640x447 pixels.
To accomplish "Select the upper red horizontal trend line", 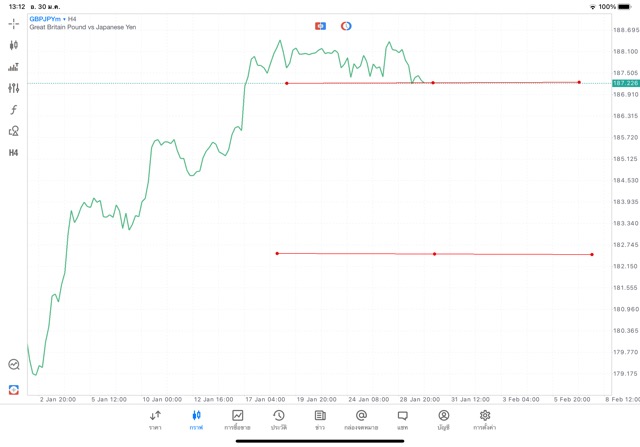I will 505,82.
